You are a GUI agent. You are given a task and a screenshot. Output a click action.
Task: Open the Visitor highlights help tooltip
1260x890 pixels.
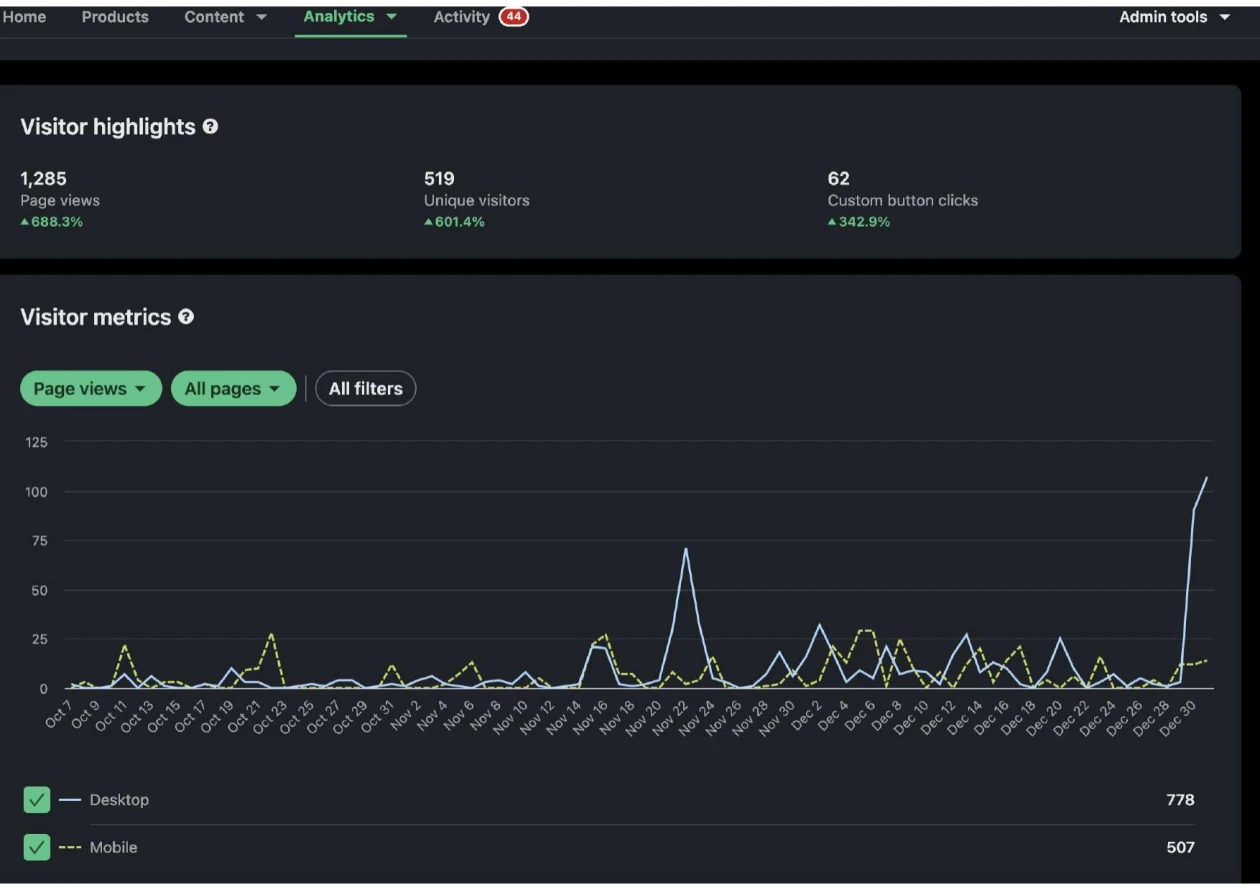[209, 126]
